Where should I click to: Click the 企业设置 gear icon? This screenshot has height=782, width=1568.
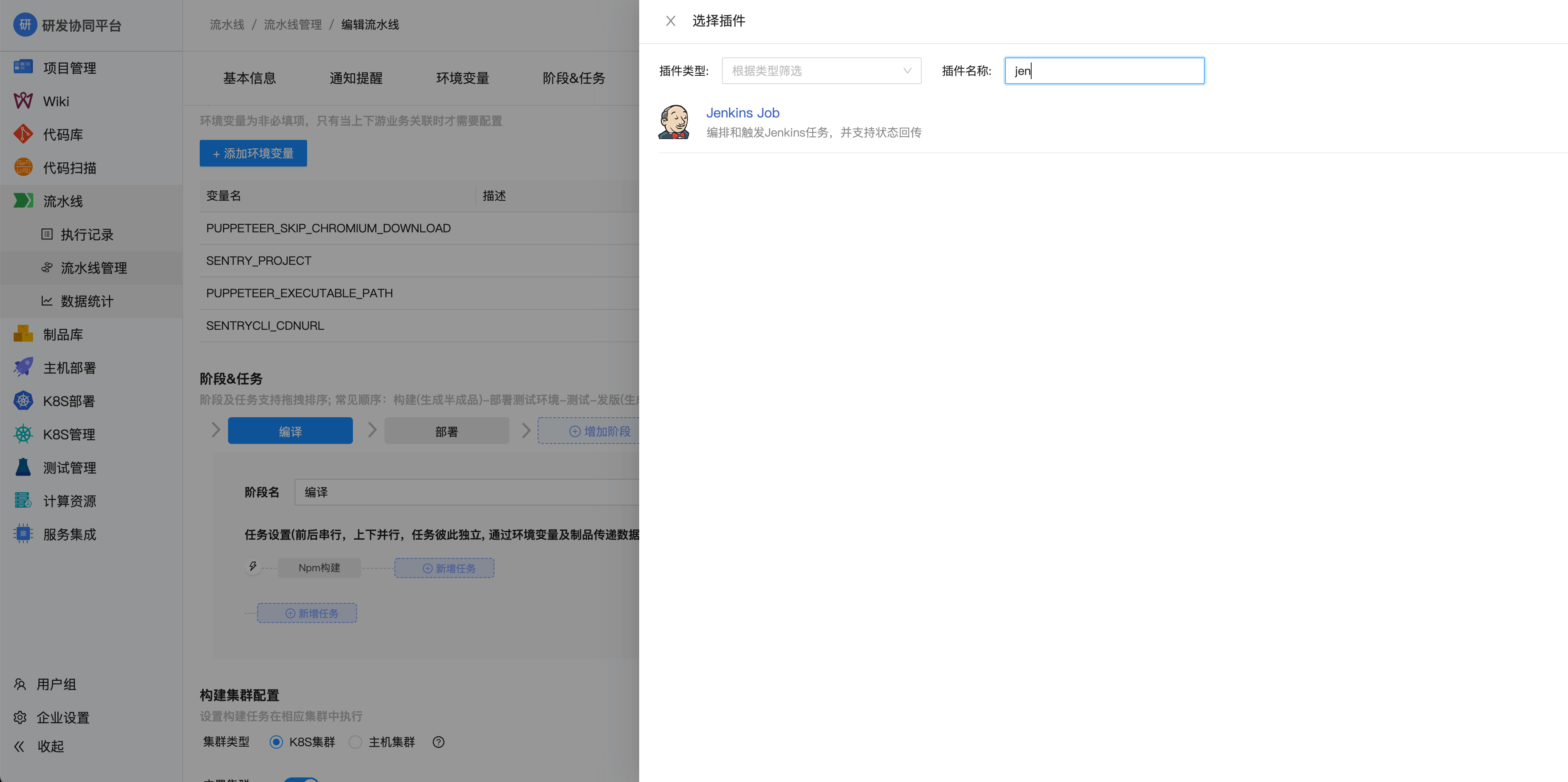tap(20, 717)
